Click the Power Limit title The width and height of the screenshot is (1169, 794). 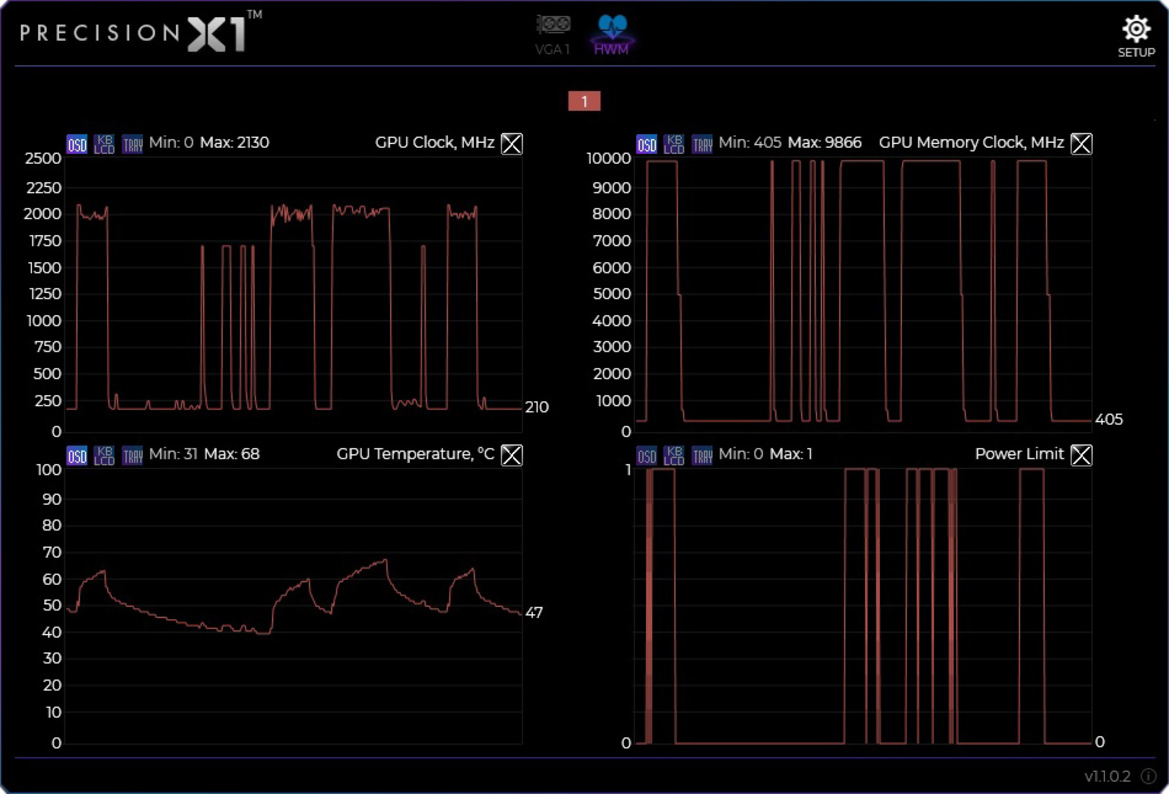click(x=1019, y=454)
